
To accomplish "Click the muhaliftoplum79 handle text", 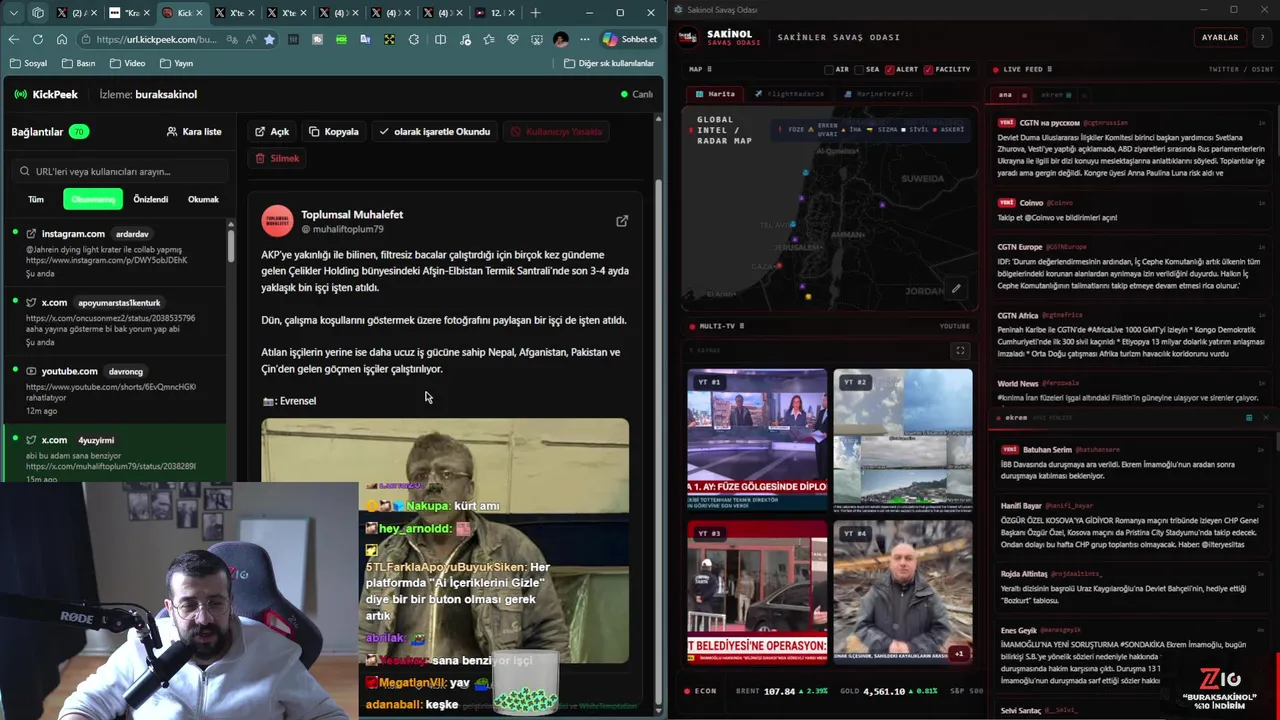I will tap(342, 229).
